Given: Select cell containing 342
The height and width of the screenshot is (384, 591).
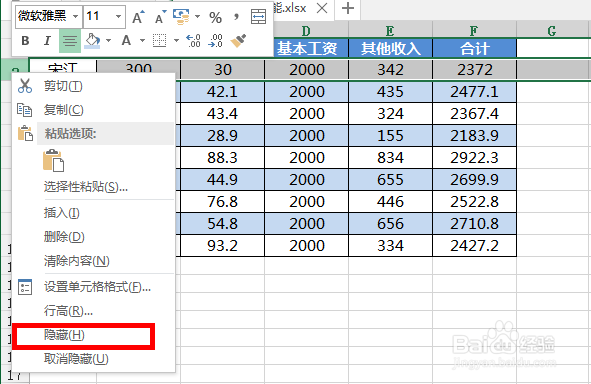Looking at the screenshot, I should pyautogui.click(x=390, y=70).
